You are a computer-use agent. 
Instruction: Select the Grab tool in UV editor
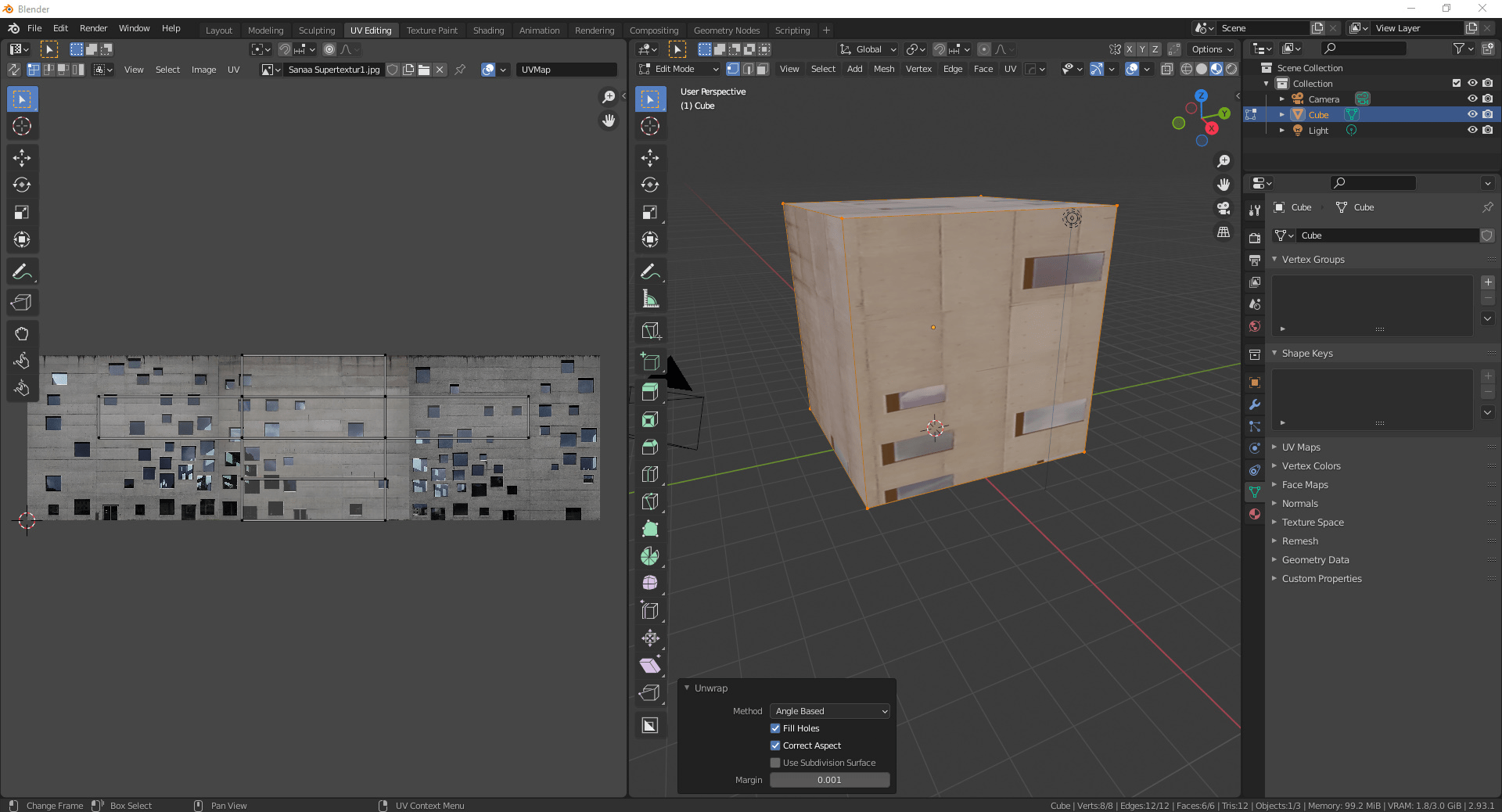point(22,333)
